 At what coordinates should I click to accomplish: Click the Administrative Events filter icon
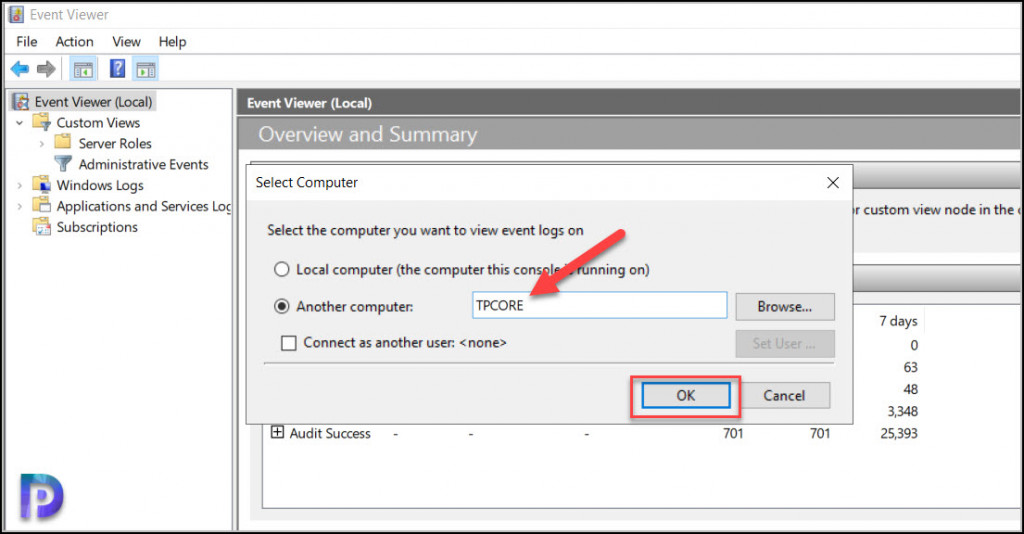(x=63, y=163)
